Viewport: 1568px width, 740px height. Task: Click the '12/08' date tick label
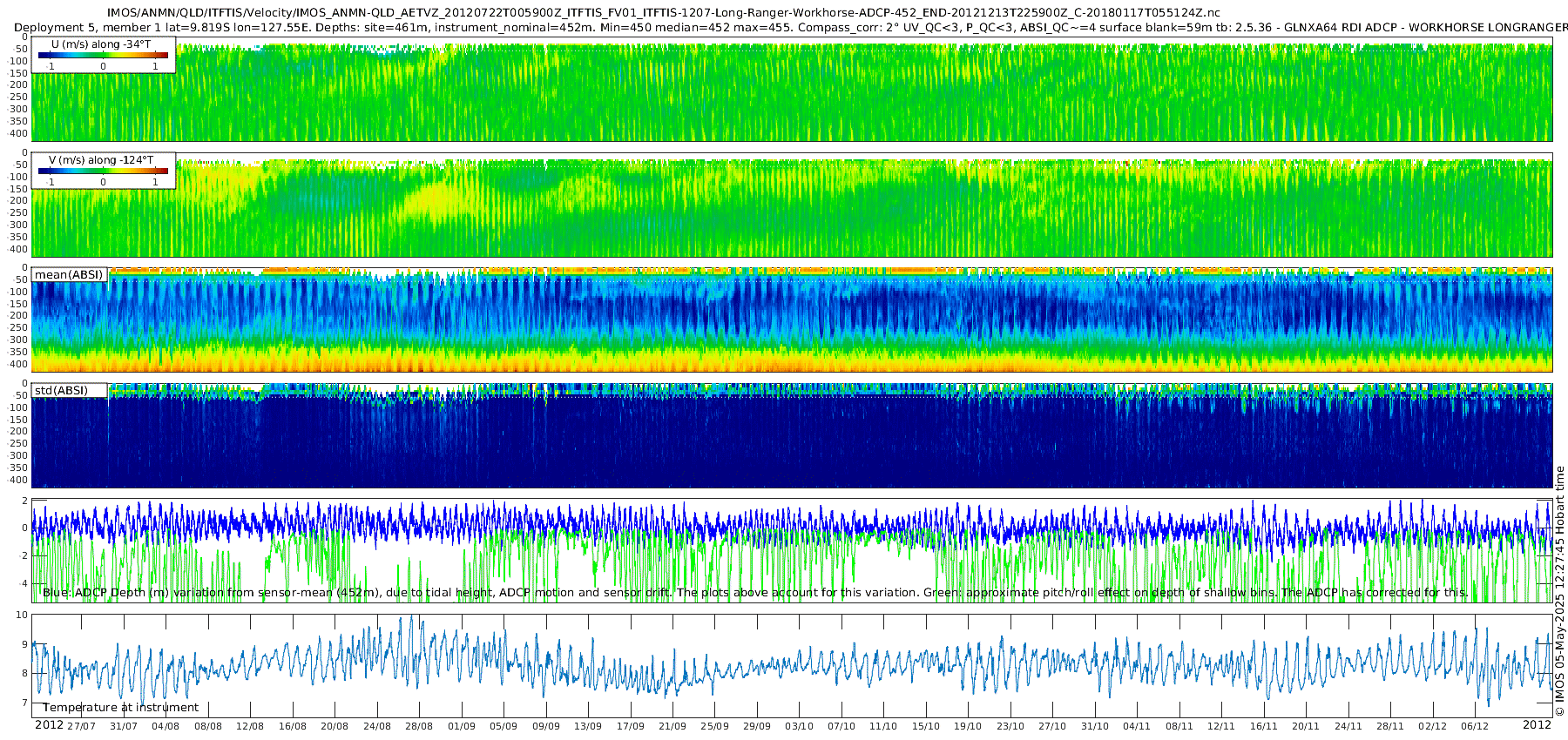(x=250, y=726)
